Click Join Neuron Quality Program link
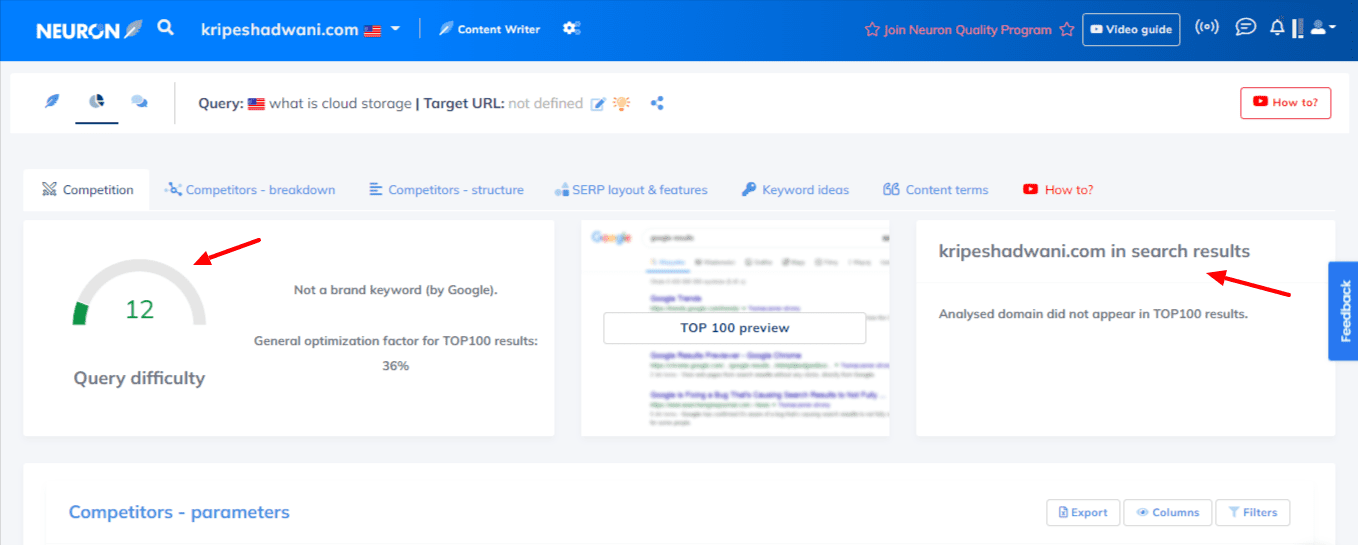 click(x=968, y=30)
